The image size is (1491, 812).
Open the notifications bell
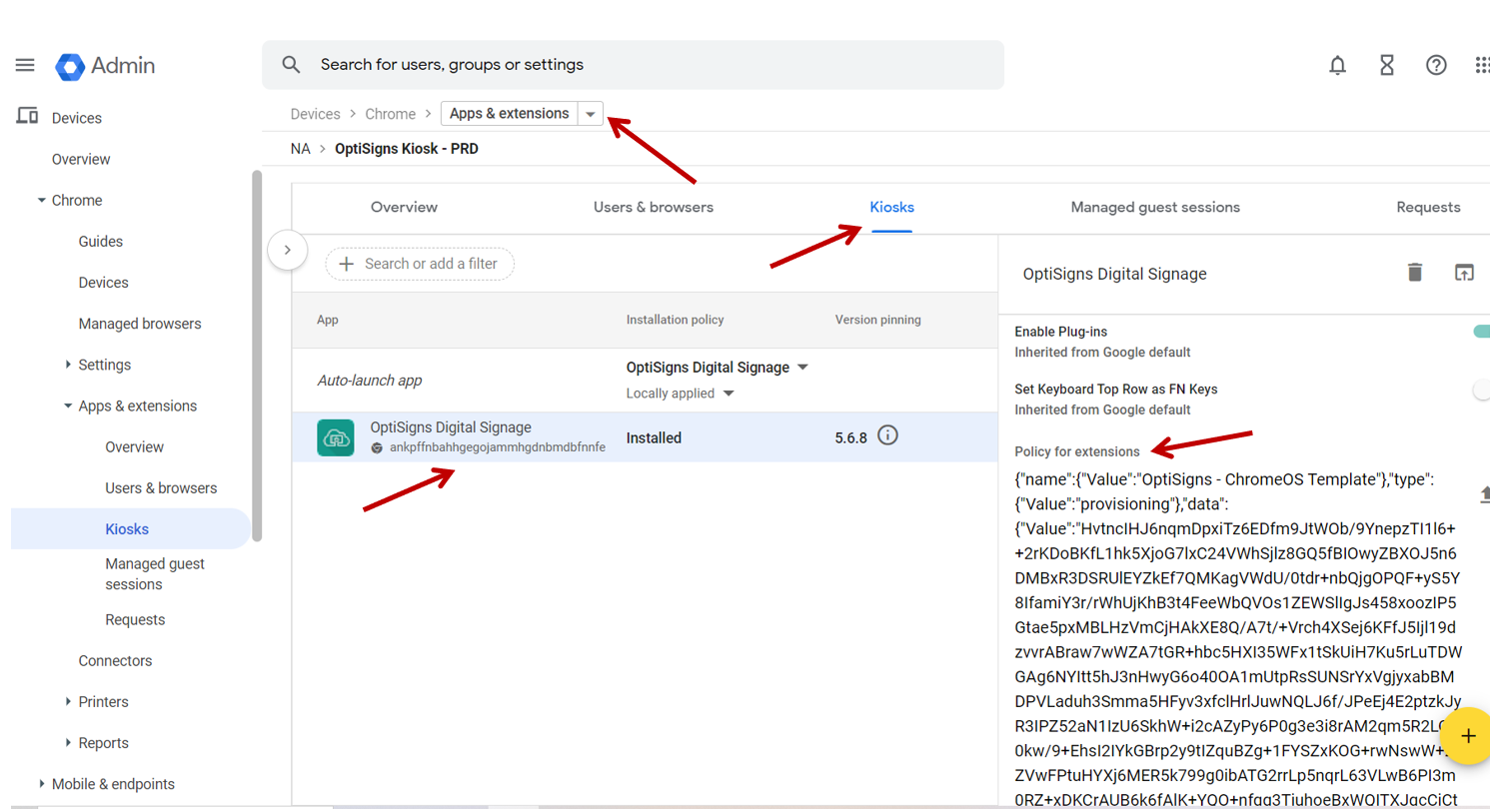click(1337, 65)
